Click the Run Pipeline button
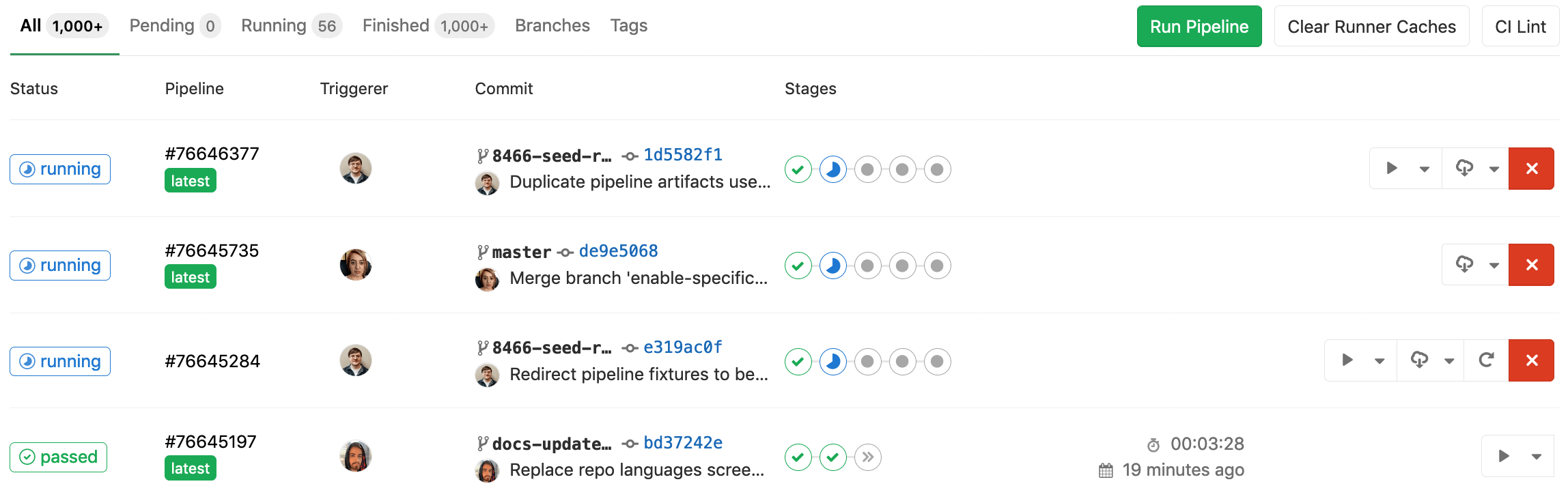The height and width of the screenshot is (501, 1568). click(1199, 26)
